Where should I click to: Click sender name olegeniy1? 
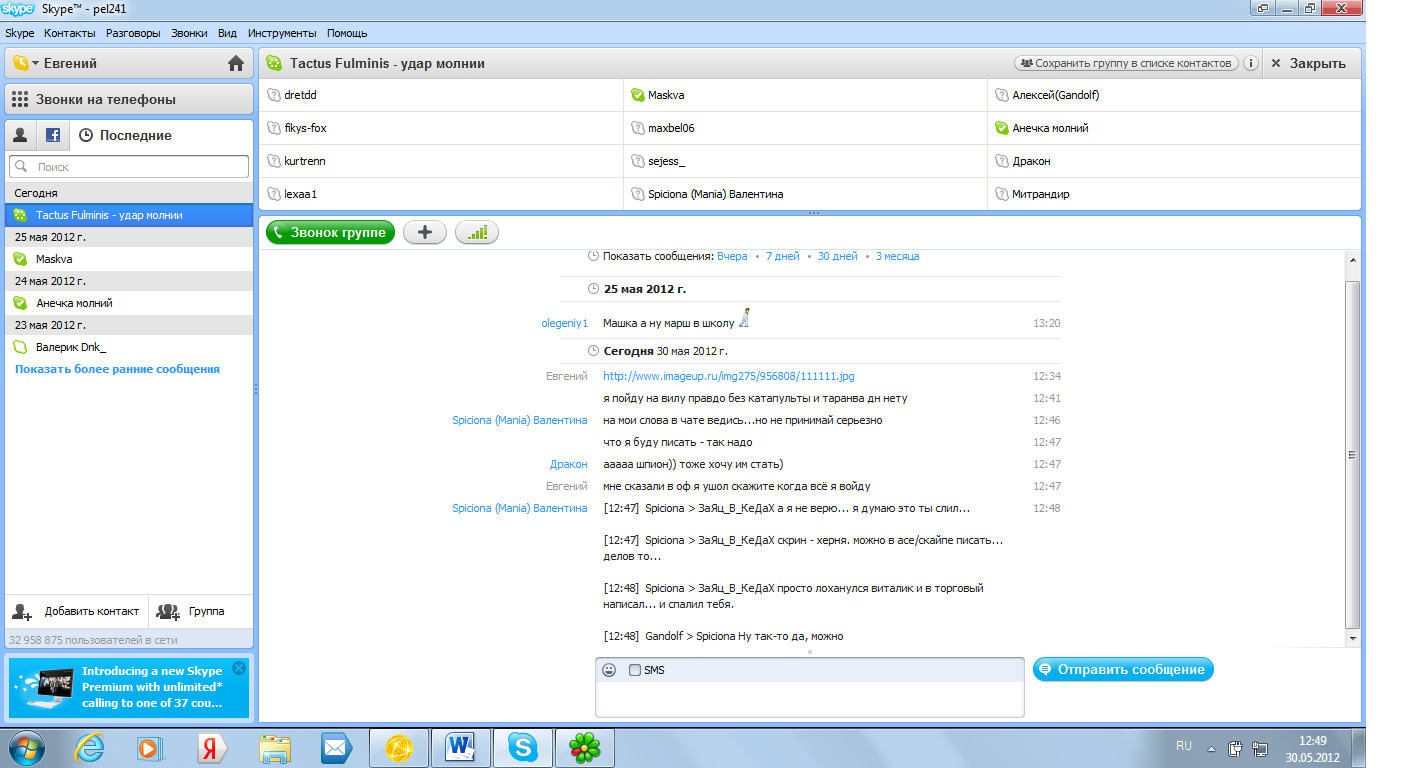(564, 323)
